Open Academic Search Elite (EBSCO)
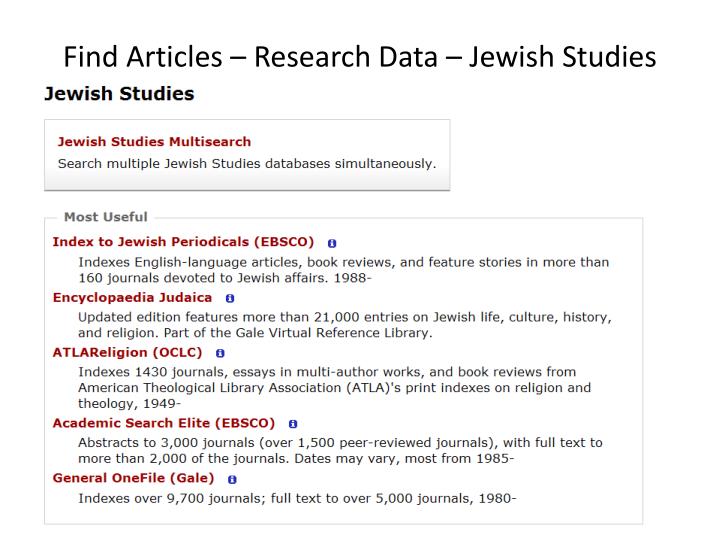This screenshot has height=540, width=720. (163, 423)
